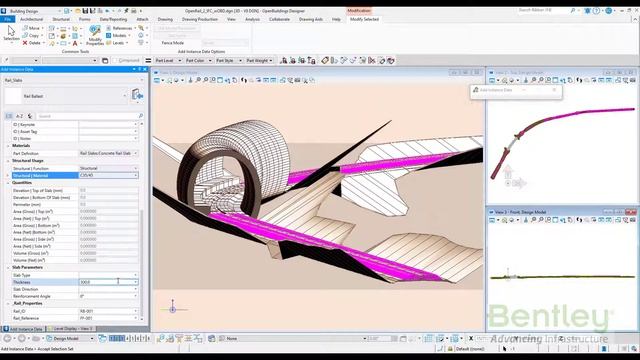This screenshot has height=360, width=640.
Task: Click the view number toggle buttons at bottom
Action: pos(129,338)
